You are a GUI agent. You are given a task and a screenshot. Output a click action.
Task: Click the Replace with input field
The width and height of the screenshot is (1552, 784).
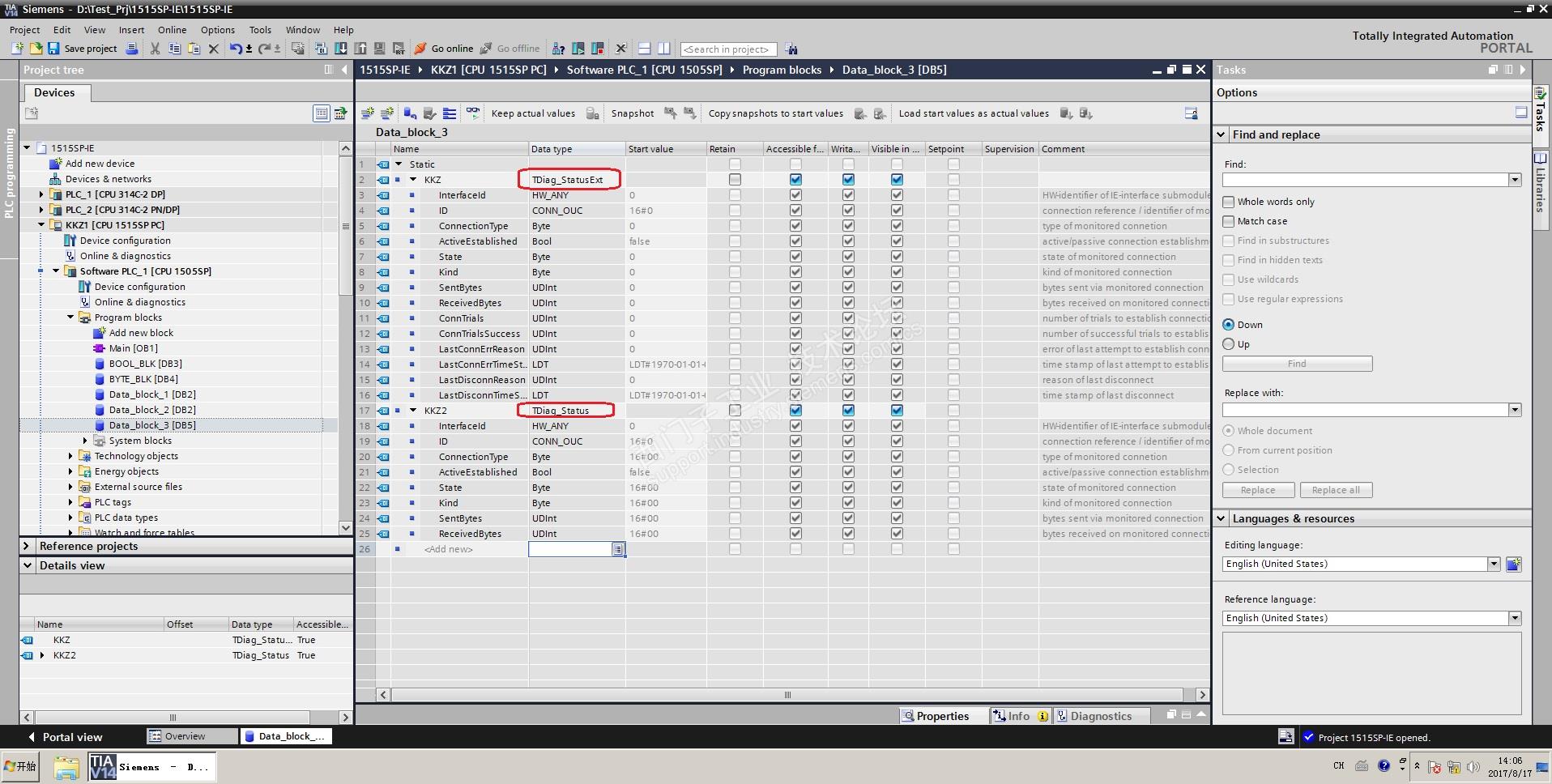point(1366,410)
